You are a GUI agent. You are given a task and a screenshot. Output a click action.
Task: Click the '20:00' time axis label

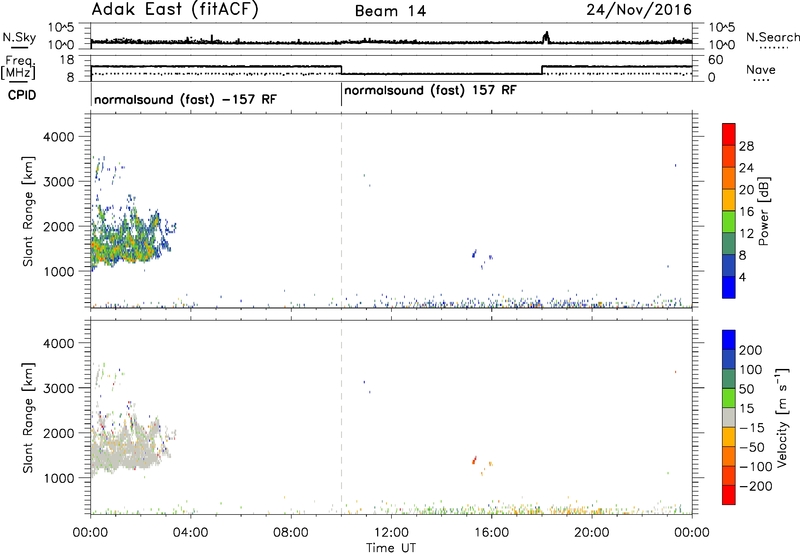[591, 533]
